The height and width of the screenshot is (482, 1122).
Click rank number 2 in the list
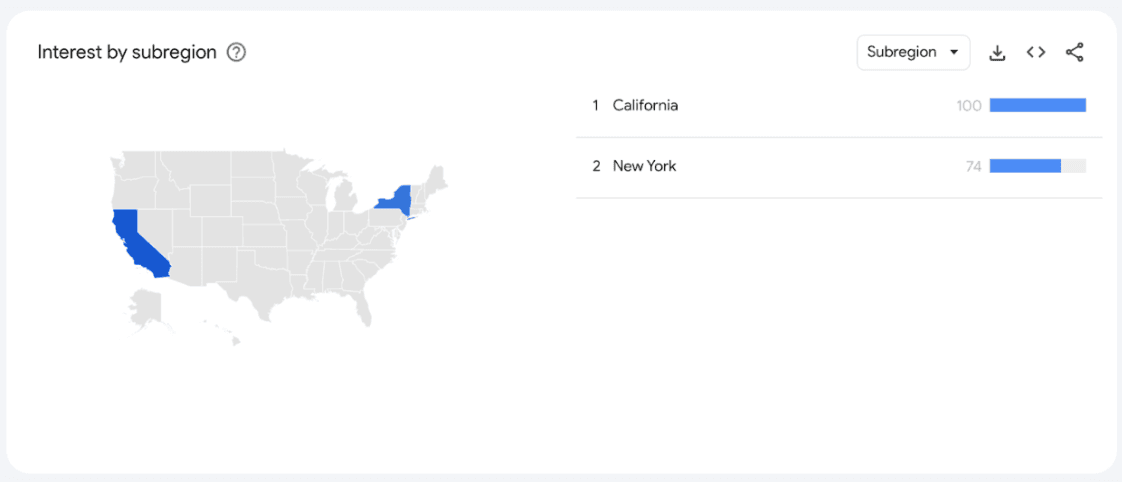[x=595, y=166]
